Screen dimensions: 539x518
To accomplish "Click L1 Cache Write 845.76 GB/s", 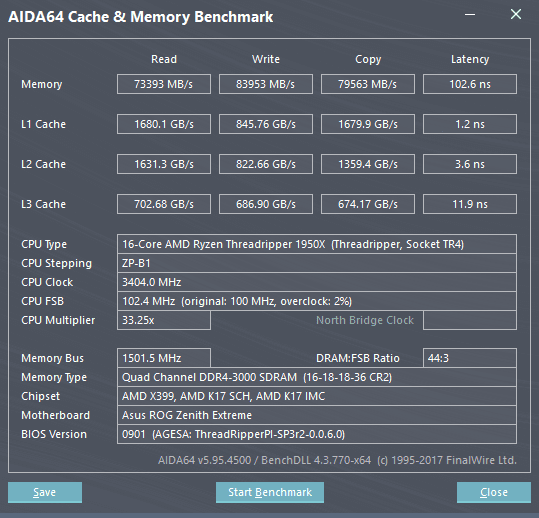I will click(266, 124).
